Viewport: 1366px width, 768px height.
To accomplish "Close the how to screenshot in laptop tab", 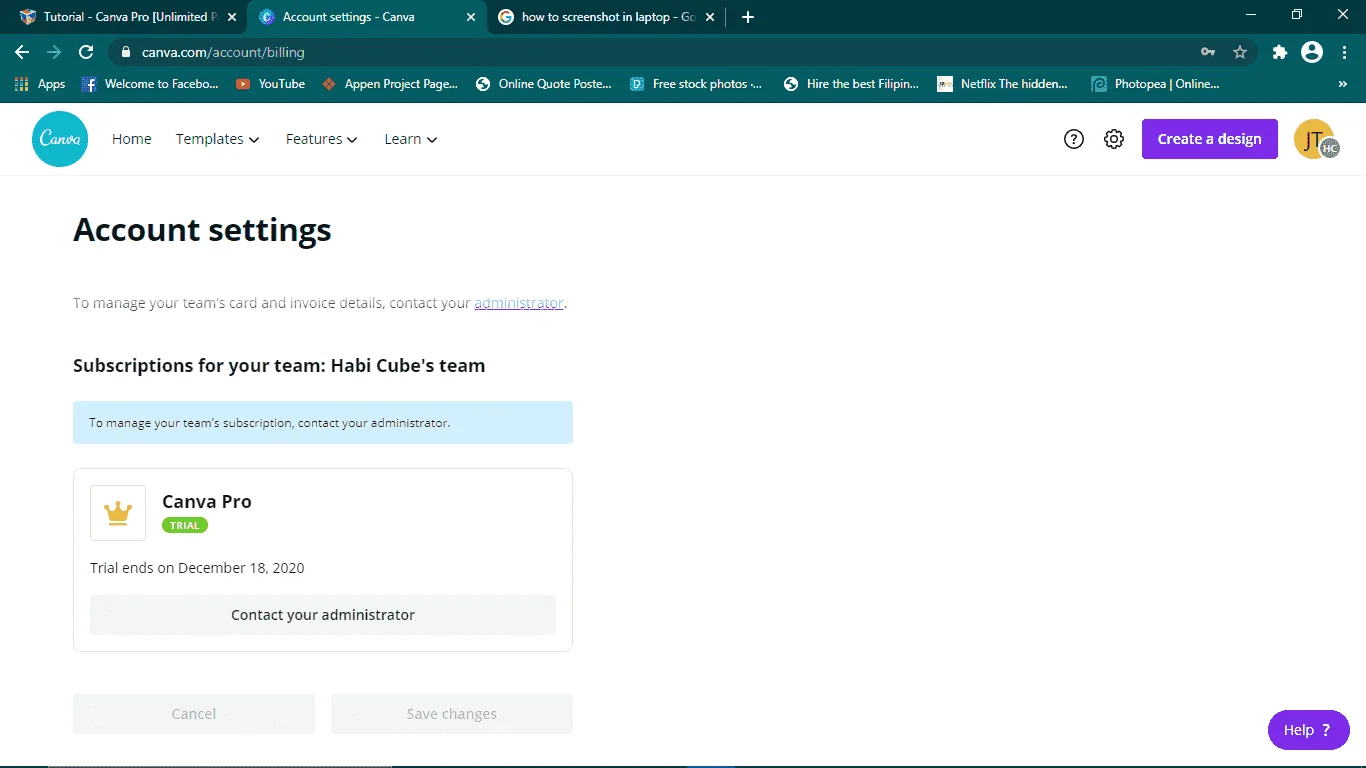I will [710, 17].
